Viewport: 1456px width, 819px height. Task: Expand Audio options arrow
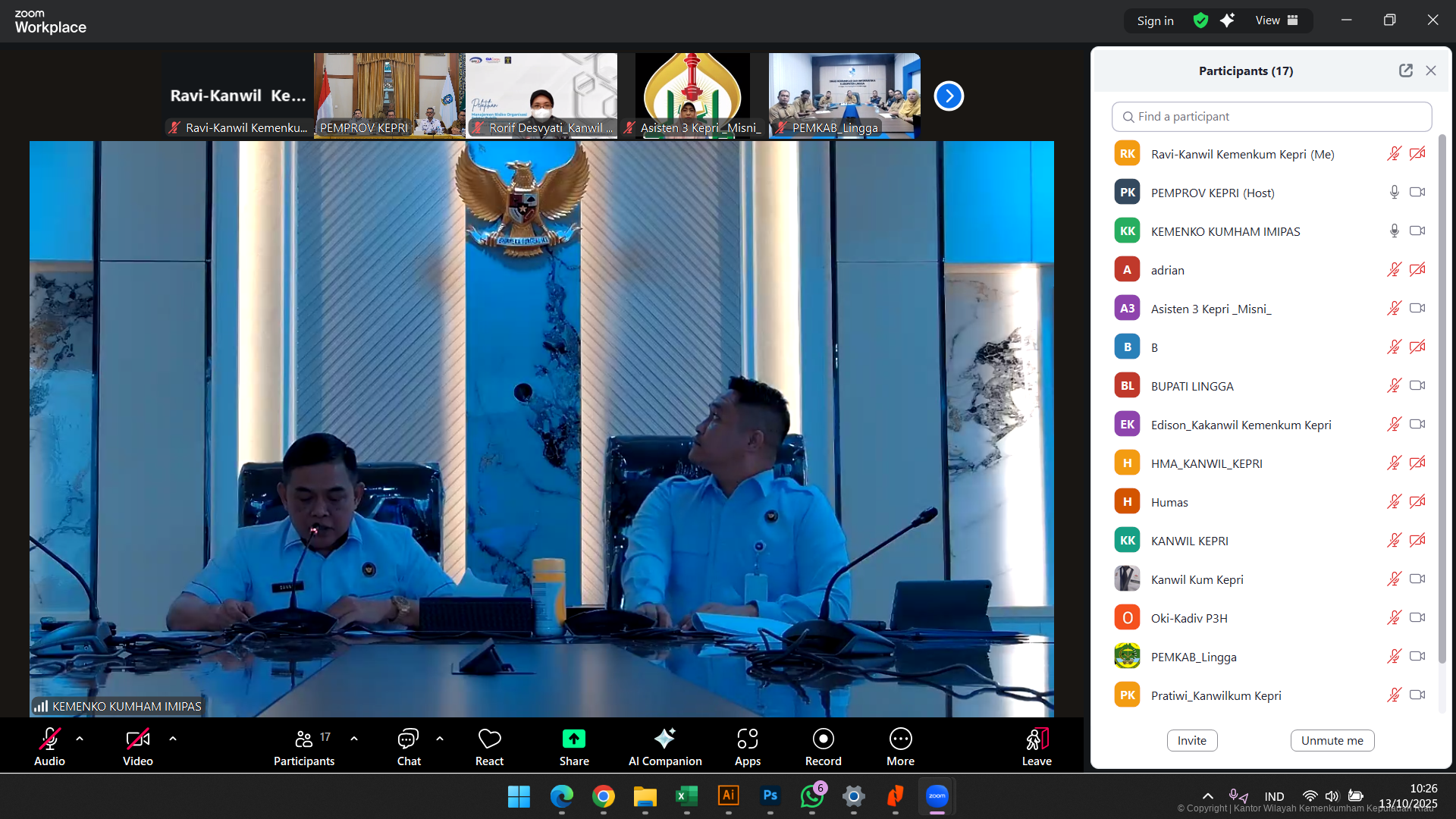tap(80, 738)
